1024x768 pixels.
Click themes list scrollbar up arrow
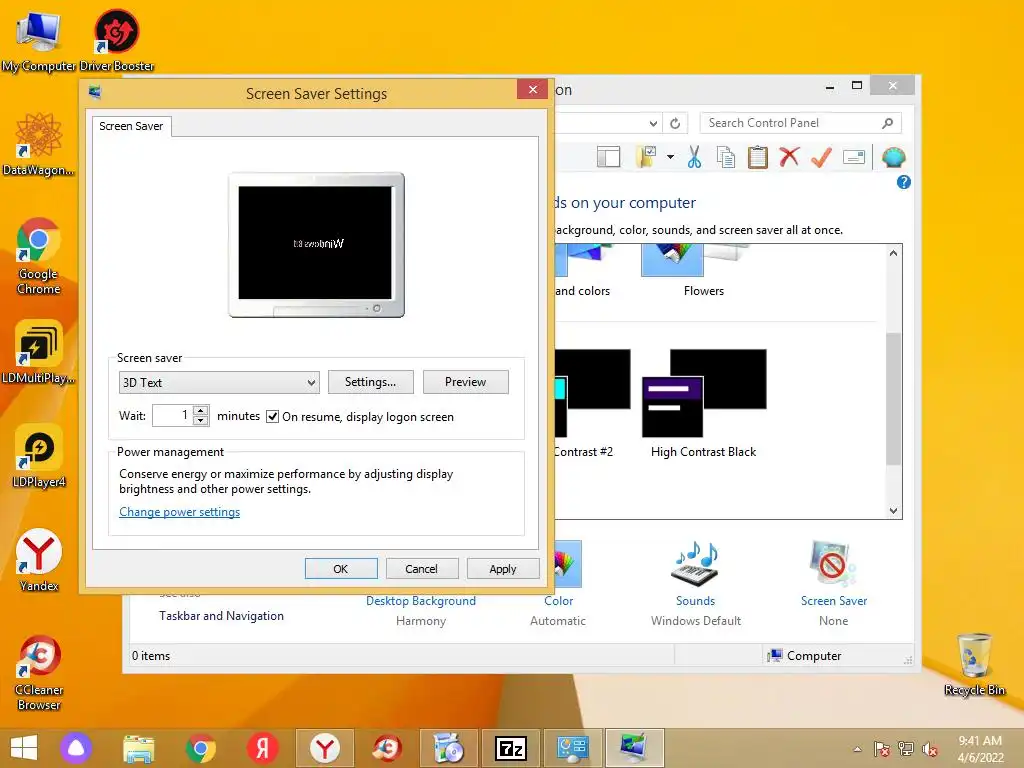[893, 253]
